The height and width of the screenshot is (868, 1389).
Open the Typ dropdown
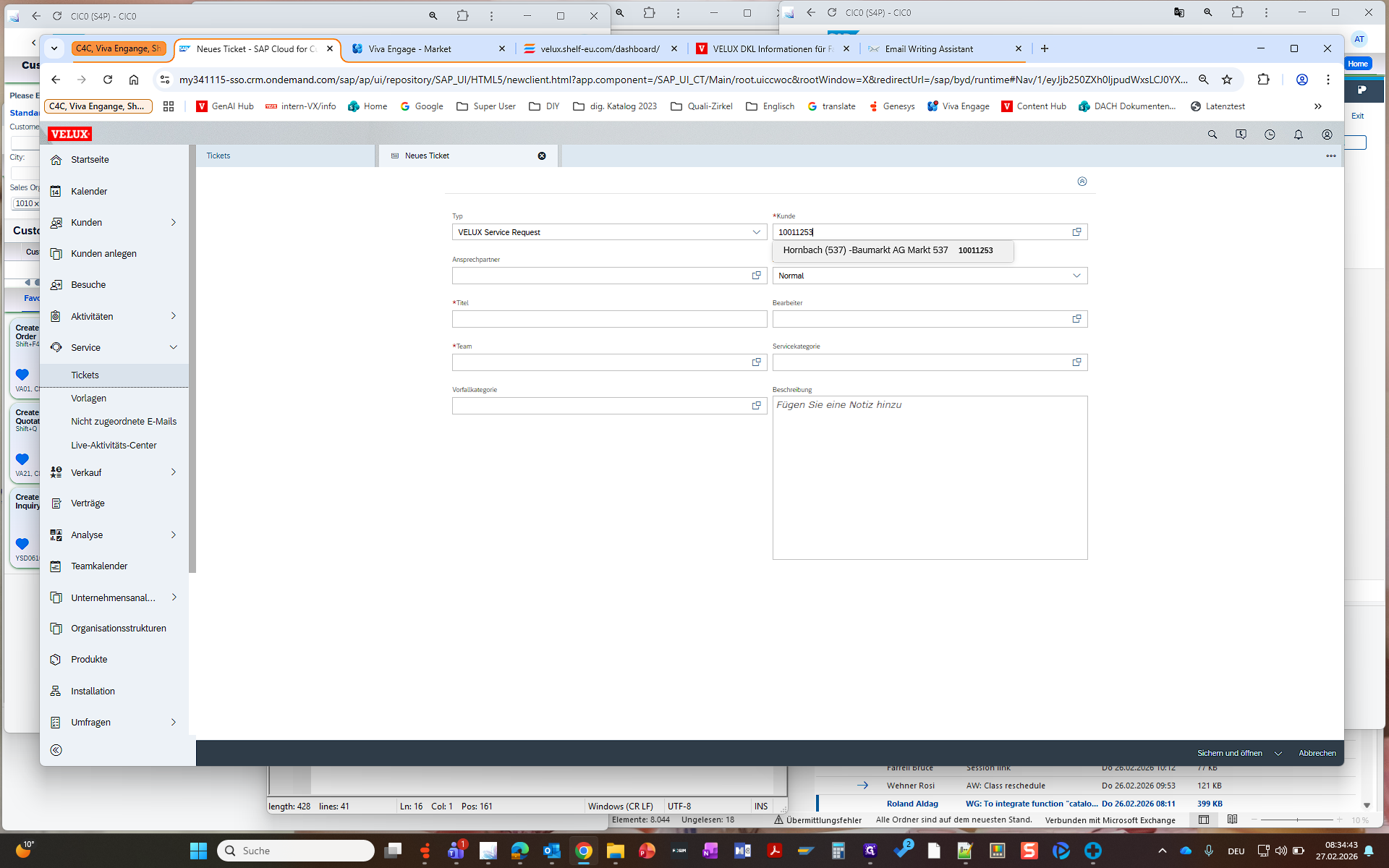756,232
